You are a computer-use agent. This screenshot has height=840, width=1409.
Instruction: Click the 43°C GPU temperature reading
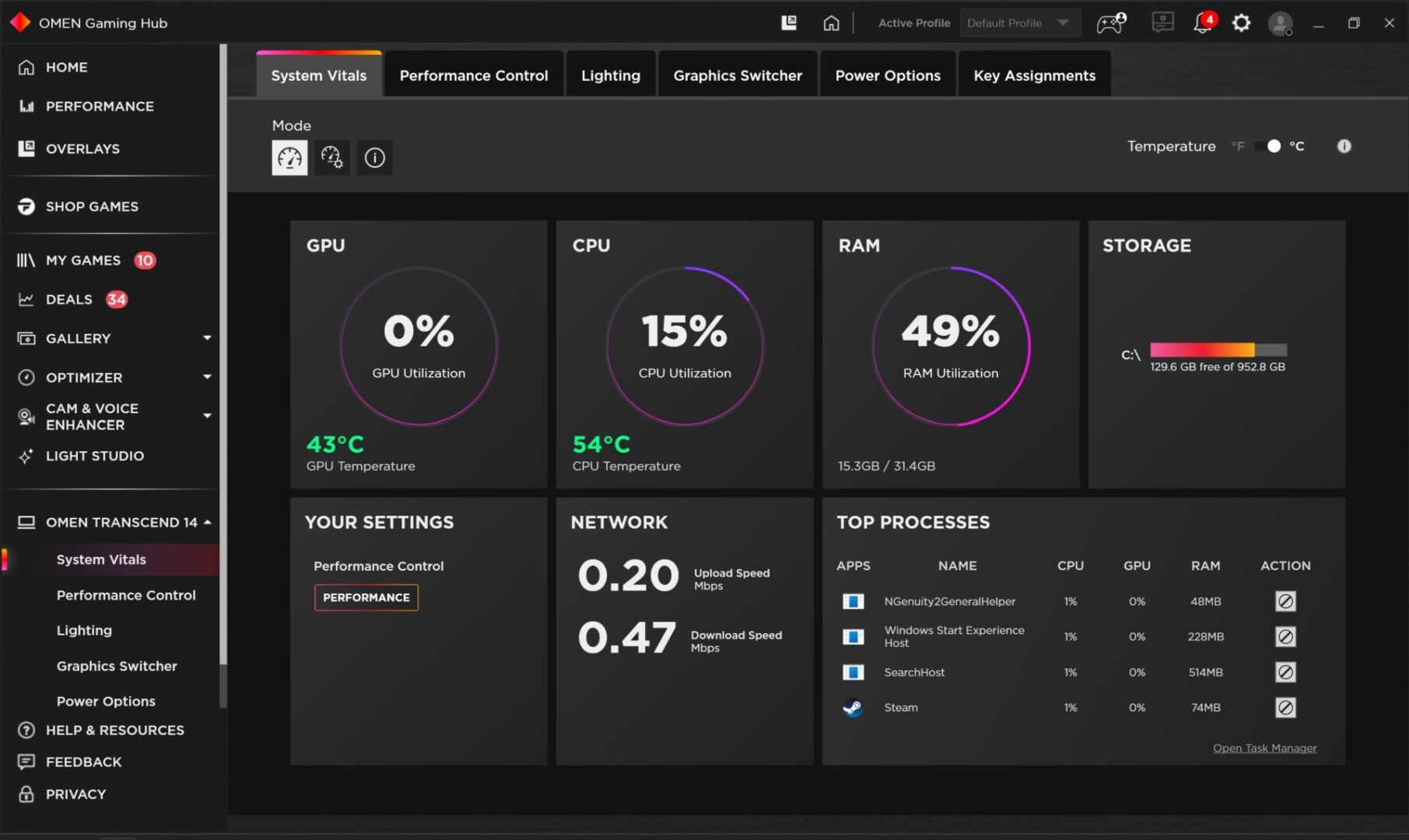pos(335,444)
